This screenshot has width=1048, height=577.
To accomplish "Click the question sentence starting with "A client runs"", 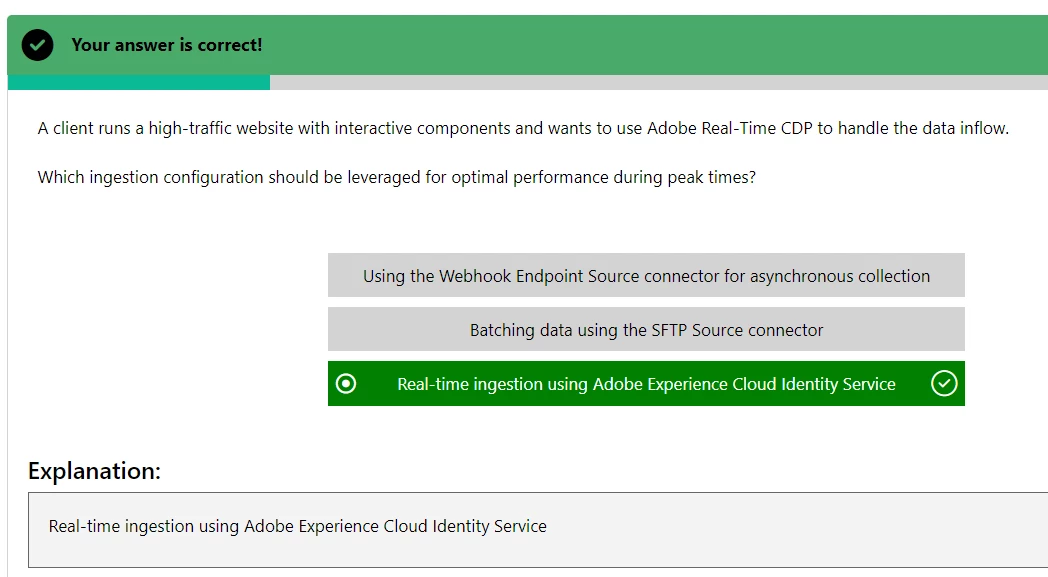I will point(523,128).
